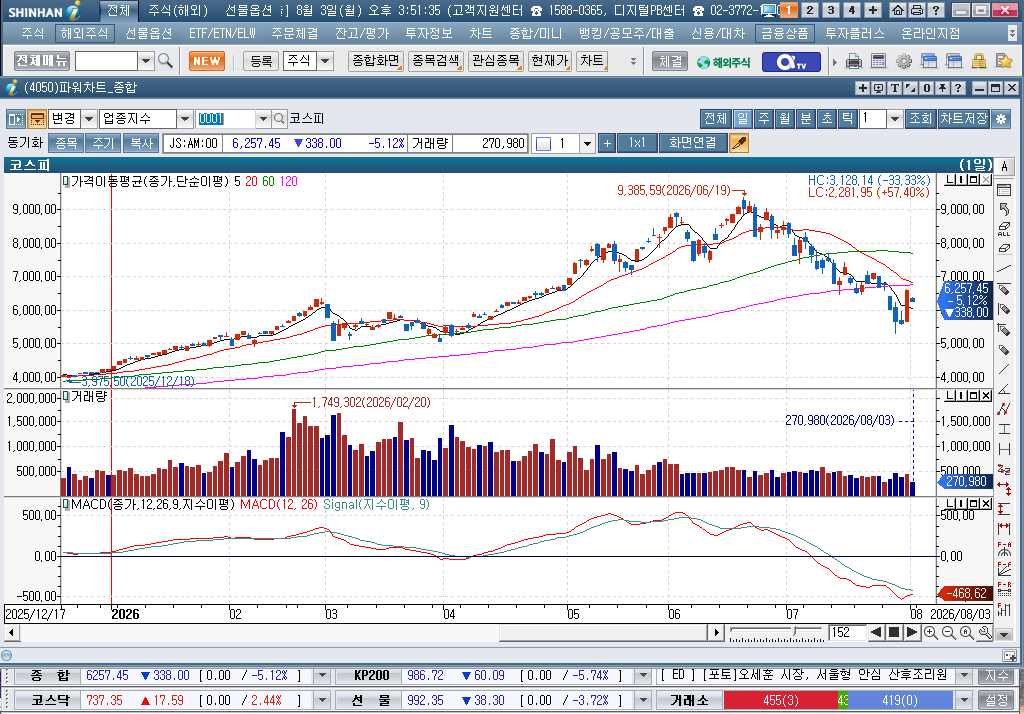
Task: Select the 분 minute period button
Action: pyautogui.click(x=806, y=119)
